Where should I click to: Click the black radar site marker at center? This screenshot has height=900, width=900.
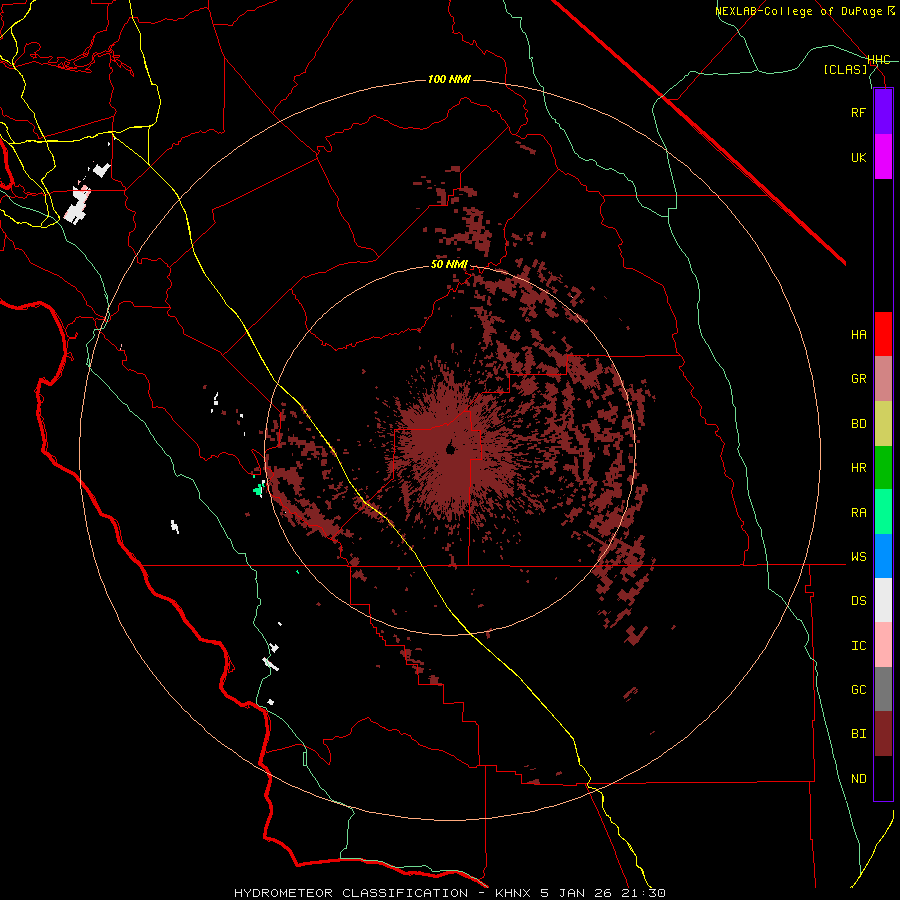point(450,448)
